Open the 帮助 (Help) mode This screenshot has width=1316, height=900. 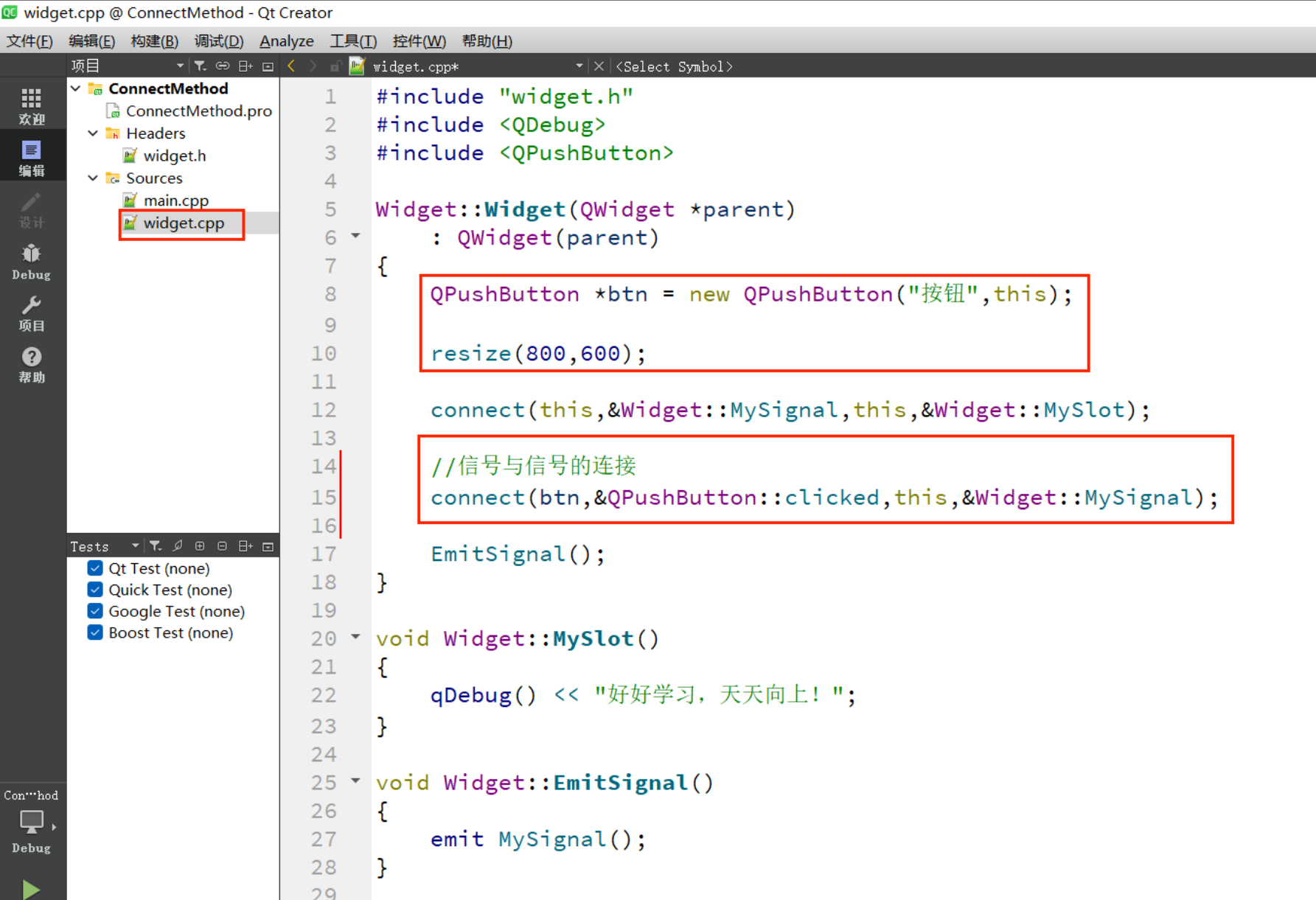[x=32, y=365]
